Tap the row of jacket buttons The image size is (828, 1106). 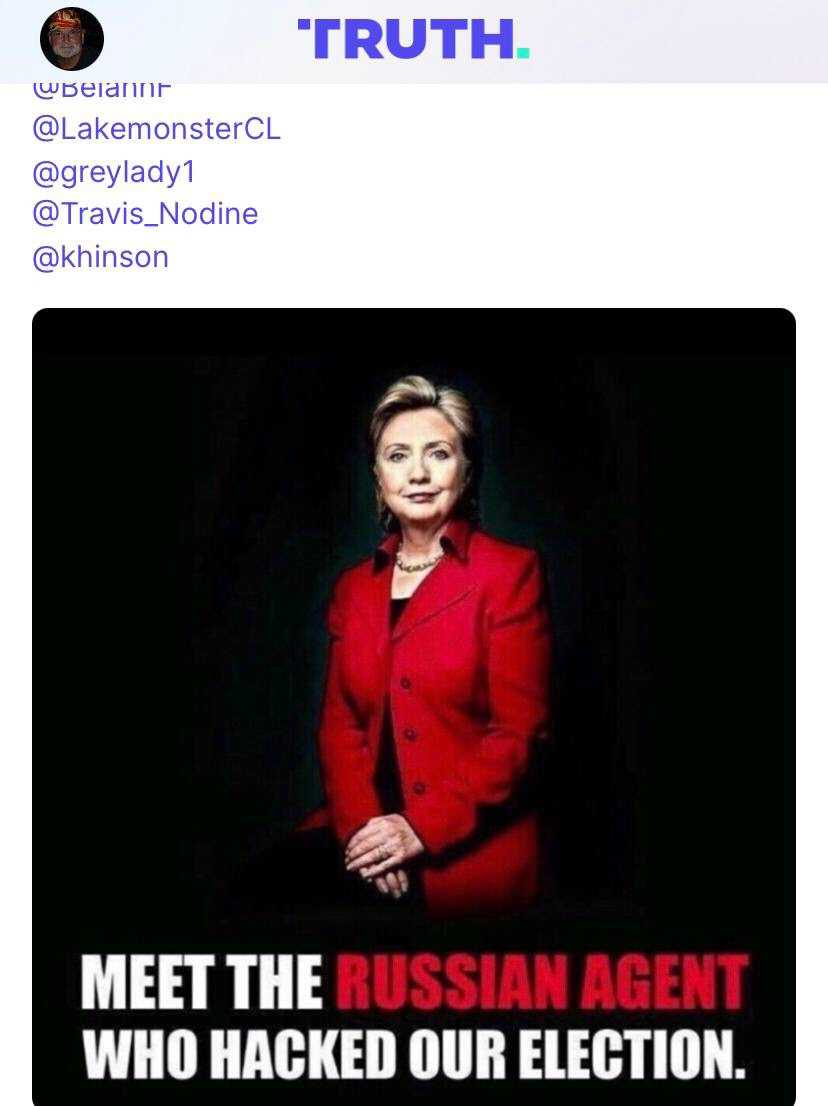pos(412,734)
